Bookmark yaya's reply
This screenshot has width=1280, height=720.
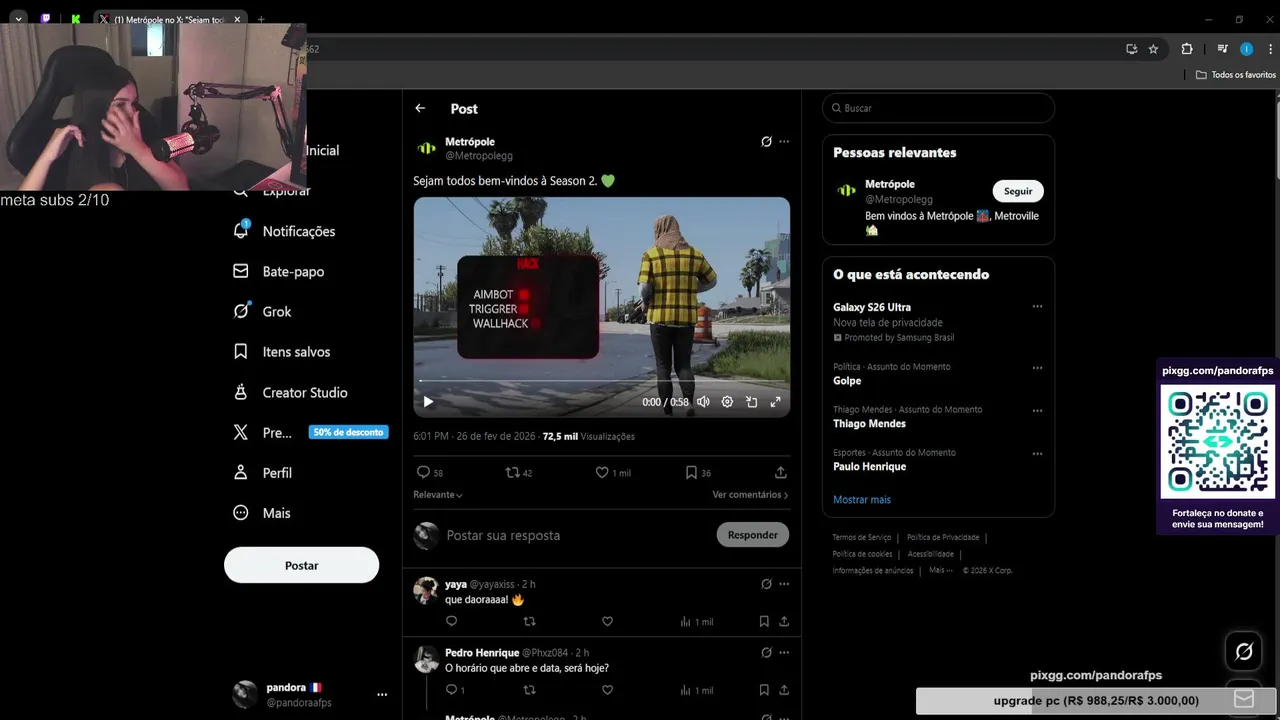click(764, 622)
